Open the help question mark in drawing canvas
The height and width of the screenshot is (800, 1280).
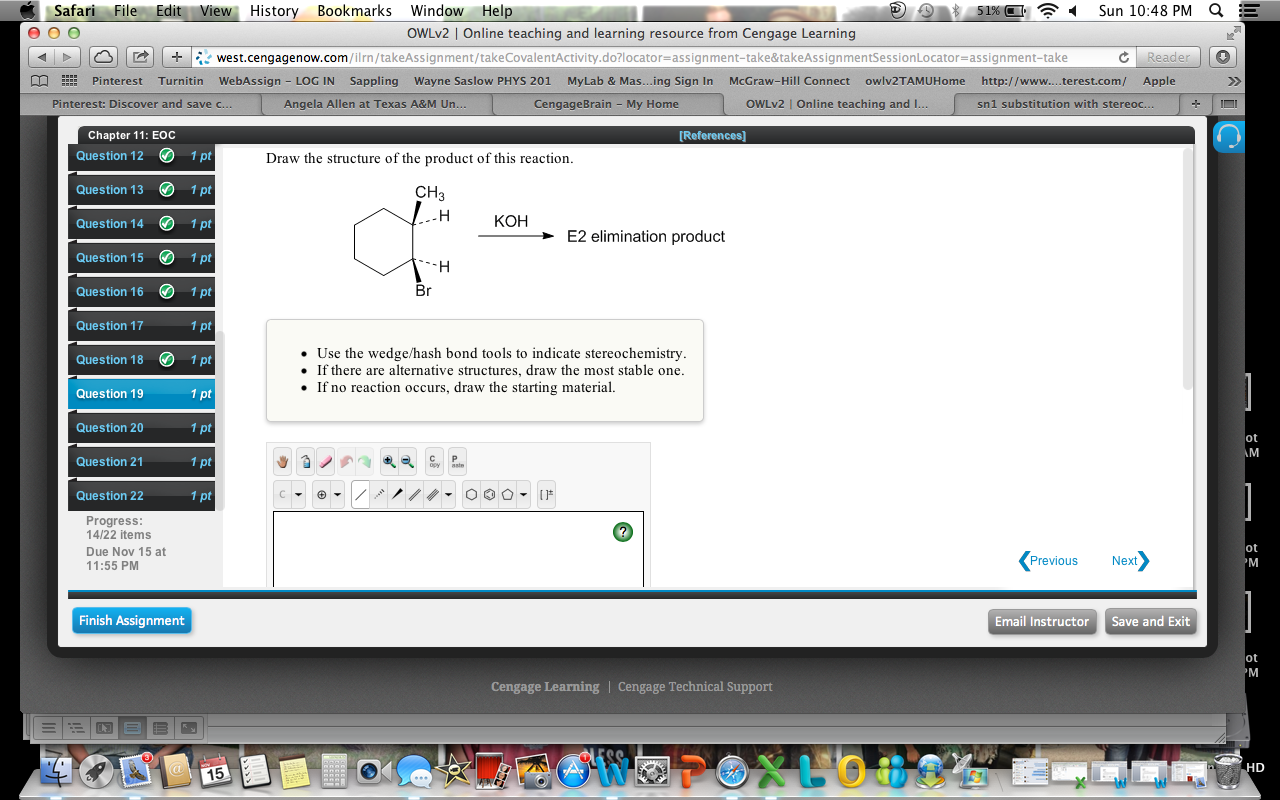click(622, 532)
